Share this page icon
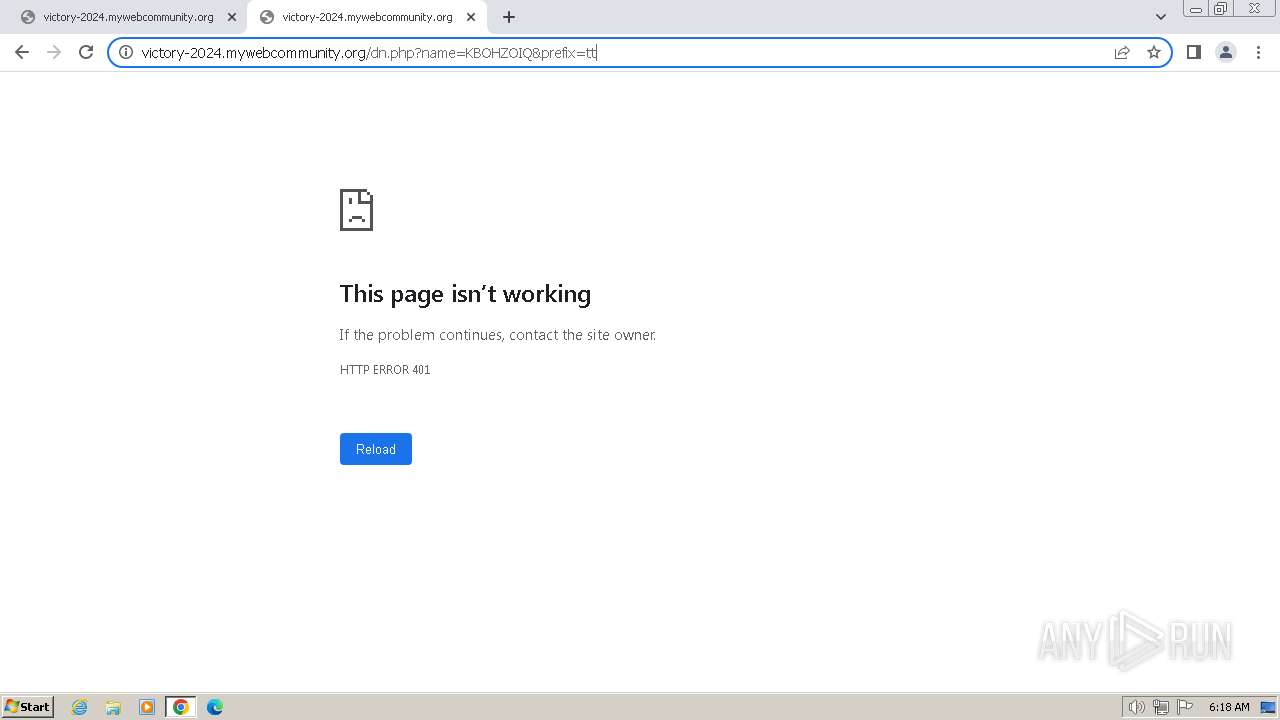The height and width of the screenshot is (720, 1280). [1122, 52]
